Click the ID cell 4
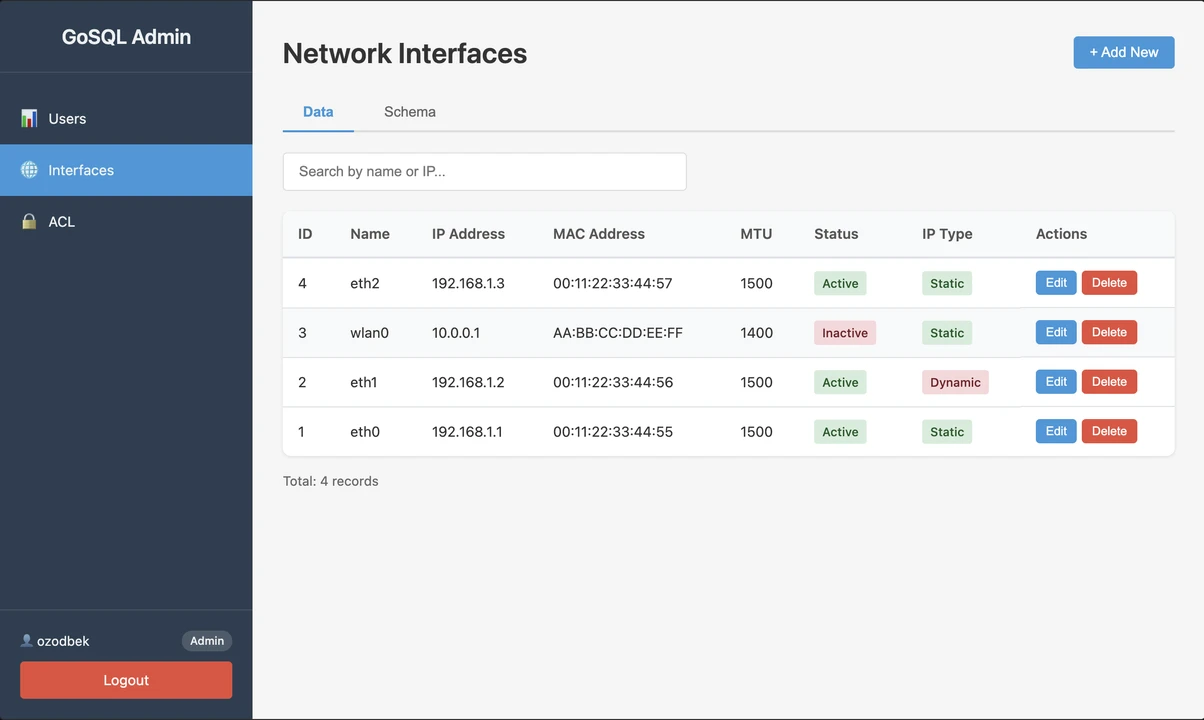Viewport: 1204px width, 720px height. pyautogui.click(x=302, y=283)
